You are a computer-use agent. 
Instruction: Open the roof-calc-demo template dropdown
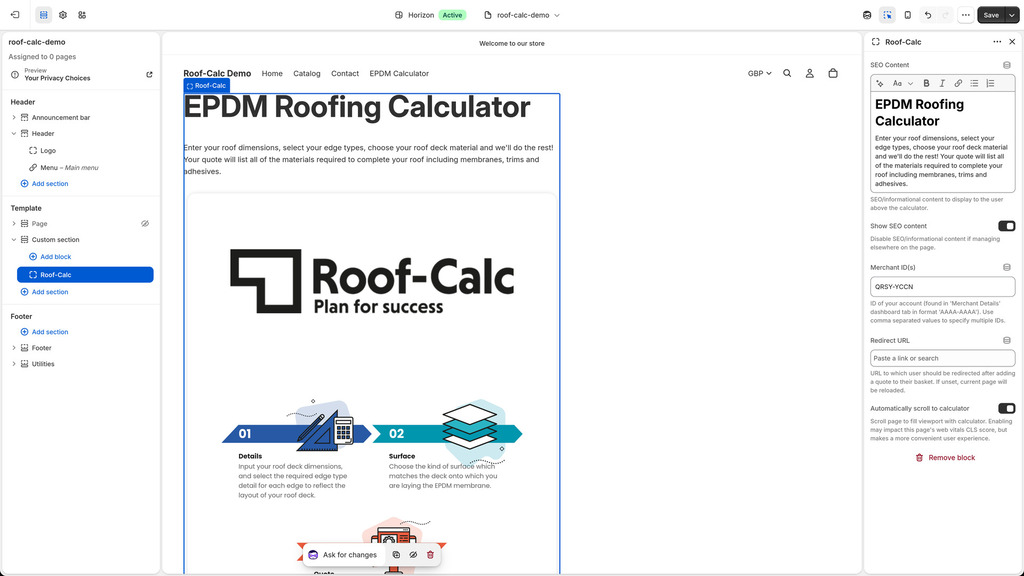click(522, 15)
